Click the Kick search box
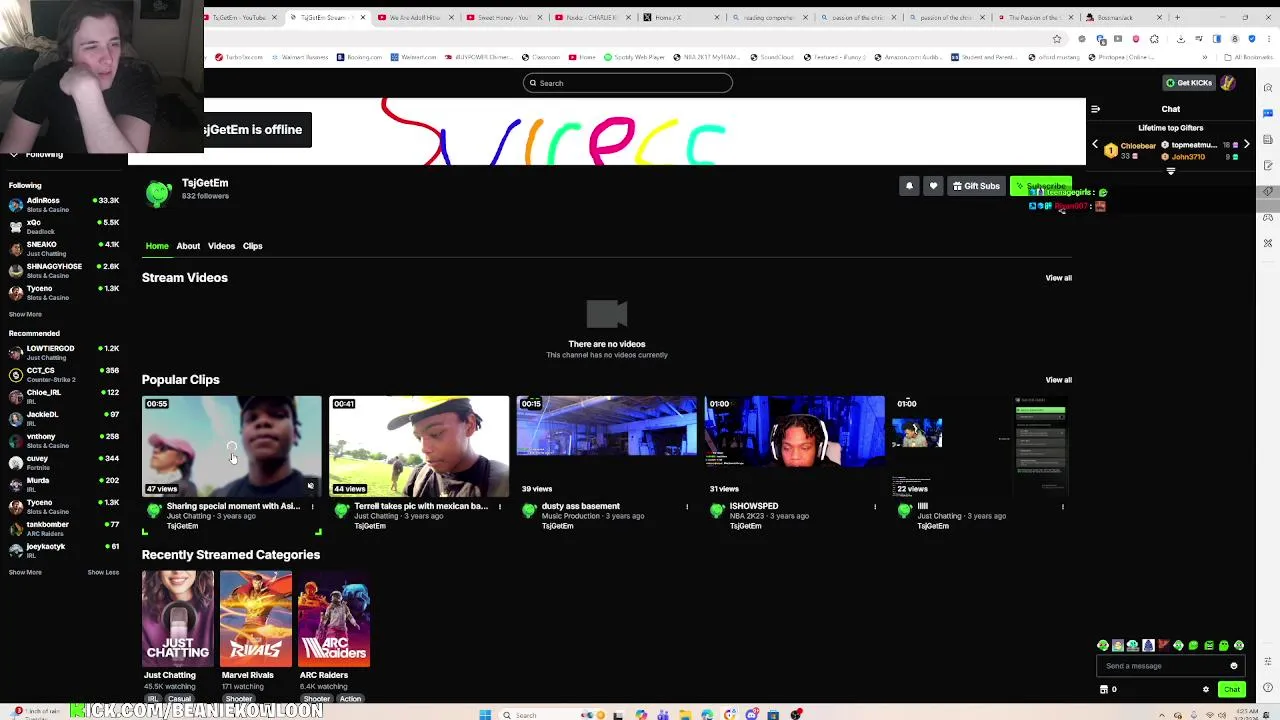The width and height of the screenshot is (1280, 720). pyautogui.click(x=627, y=83)
